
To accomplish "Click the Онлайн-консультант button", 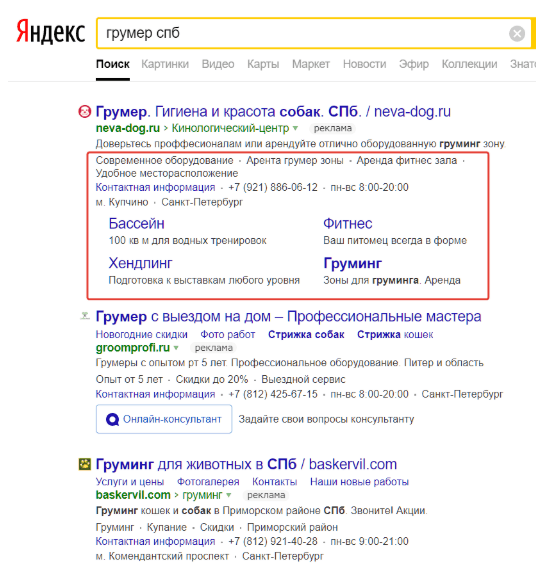I will point(164,419).
